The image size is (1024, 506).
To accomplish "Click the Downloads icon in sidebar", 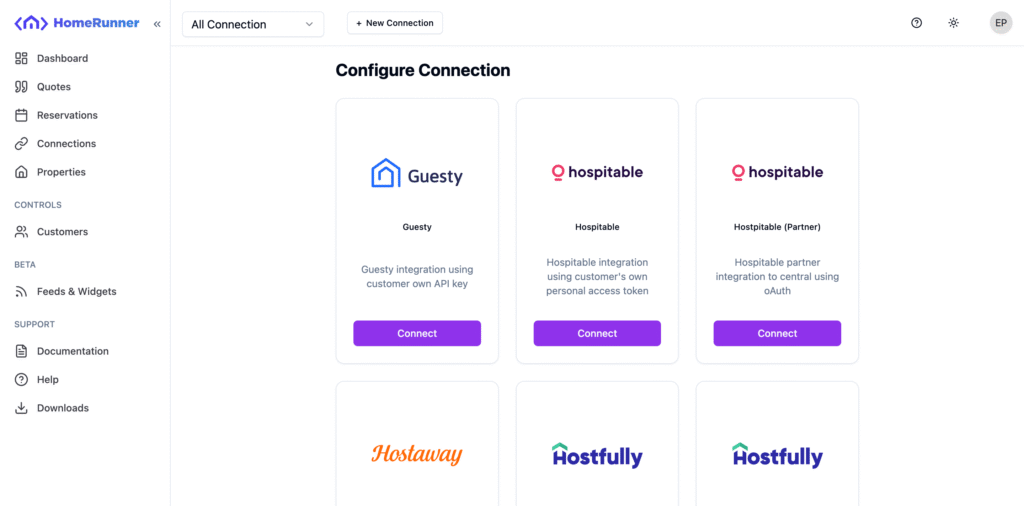I will pos(21,408).
